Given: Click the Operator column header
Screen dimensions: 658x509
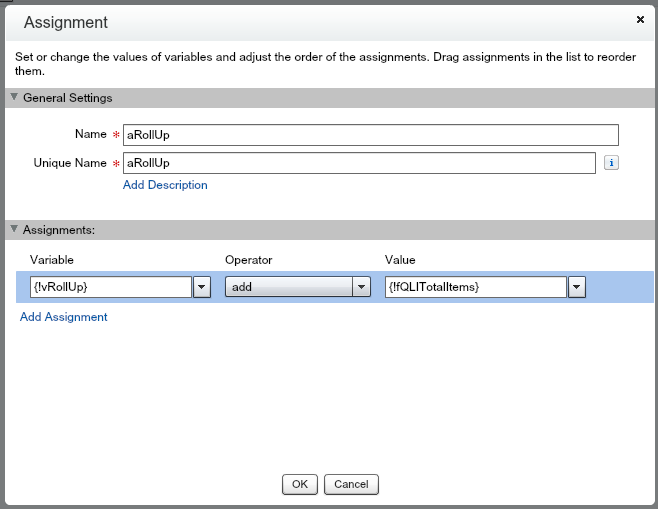Looking at the screenshot, I should coord(248,260).
